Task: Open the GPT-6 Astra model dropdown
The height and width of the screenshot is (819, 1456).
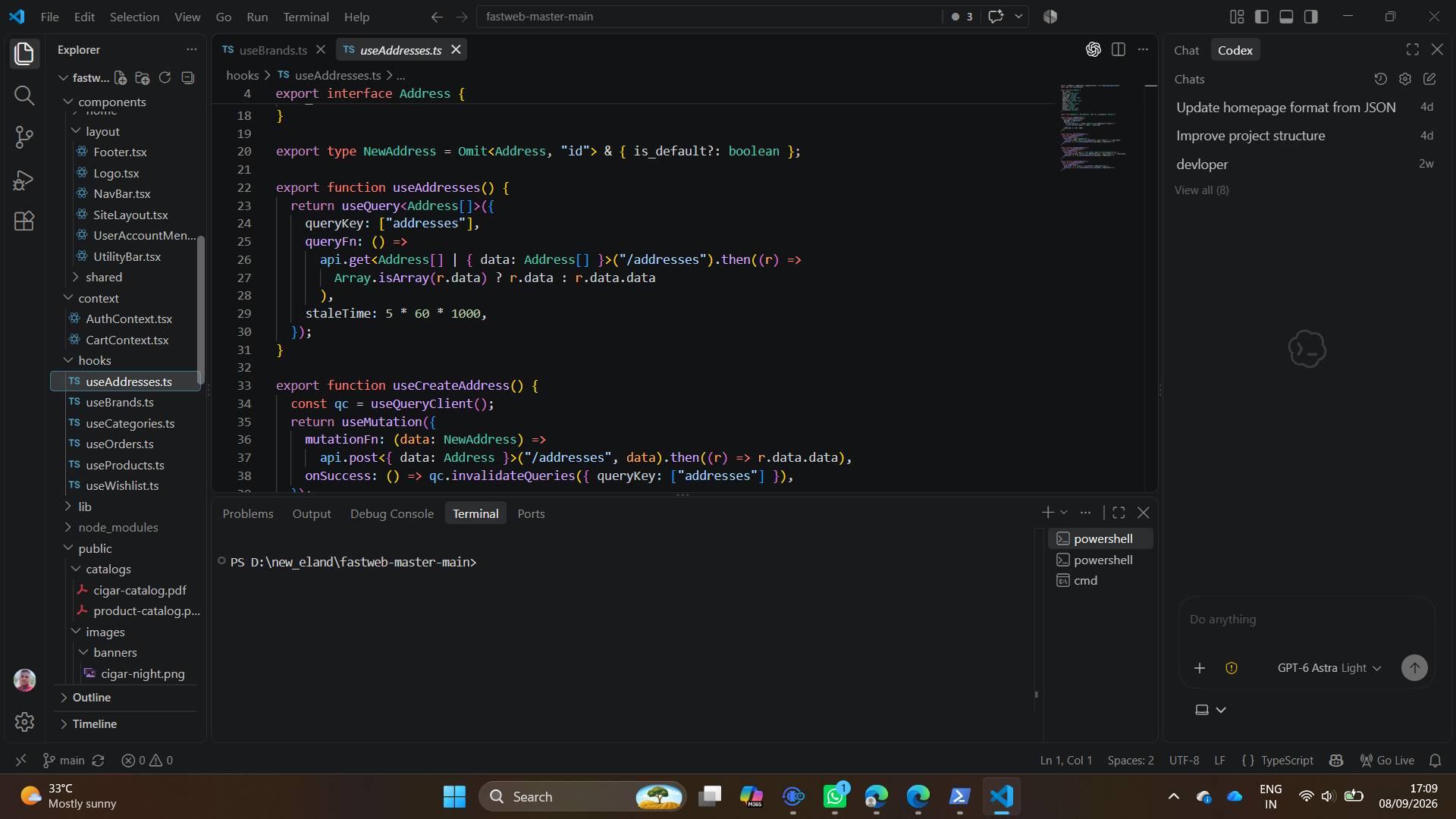Action: pos(1329,668)
